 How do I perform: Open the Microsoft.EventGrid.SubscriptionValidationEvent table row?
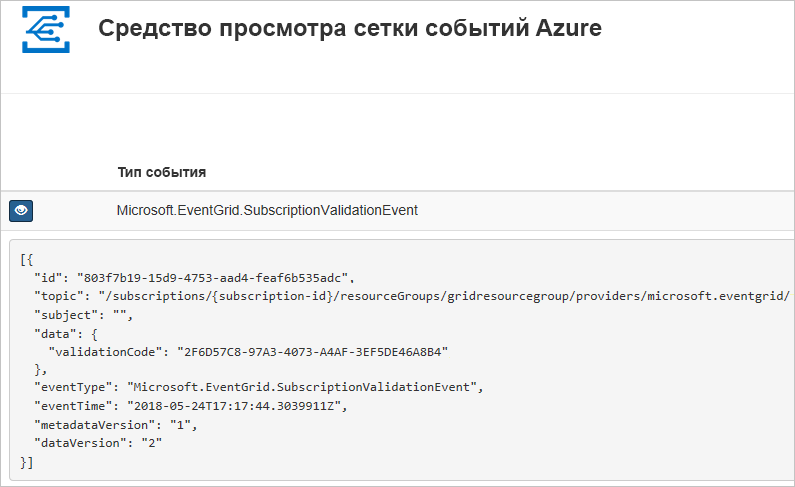coord(398,210)
